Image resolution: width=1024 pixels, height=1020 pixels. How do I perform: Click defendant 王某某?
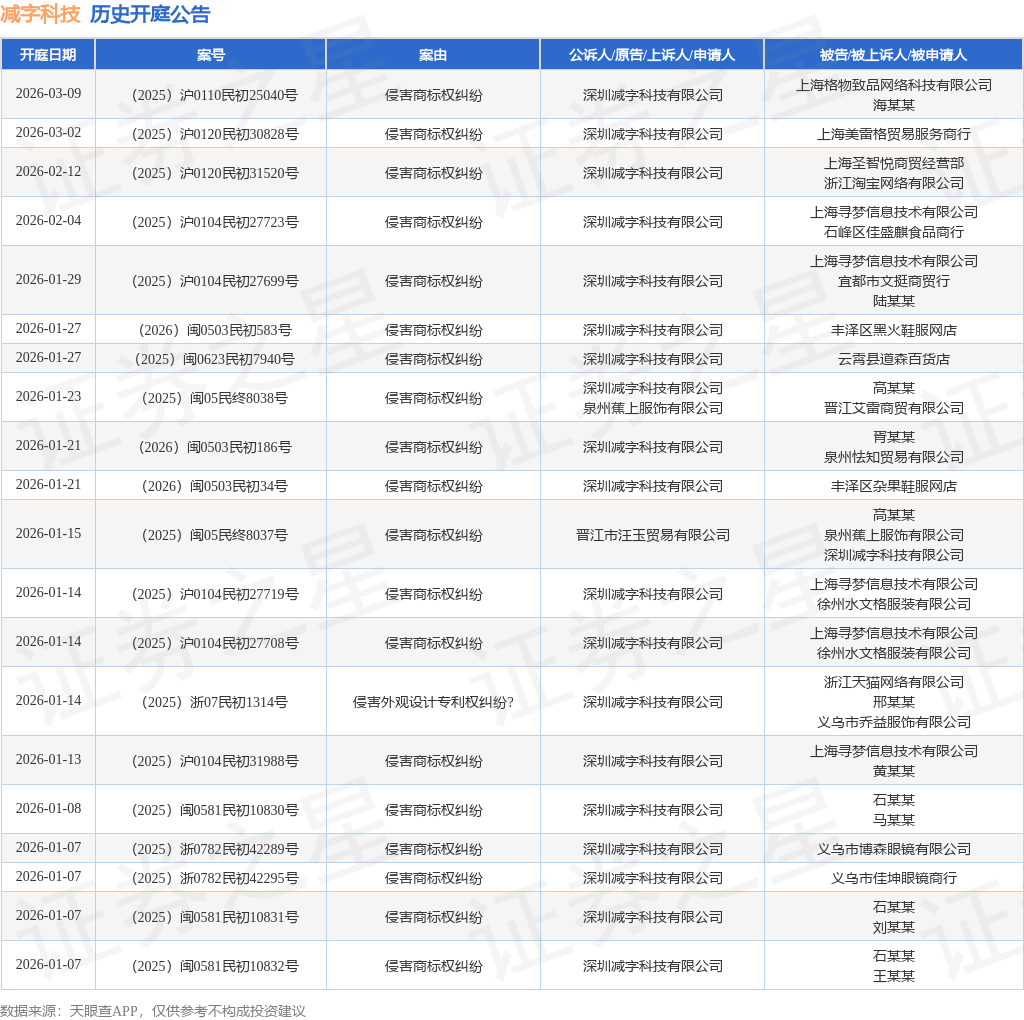coord(893,976)
